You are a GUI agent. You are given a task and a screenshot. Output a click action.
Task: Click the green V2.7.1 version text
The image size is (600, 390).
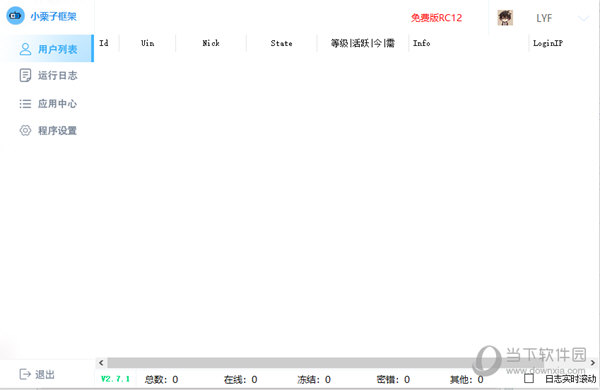[x=115, y=379]
